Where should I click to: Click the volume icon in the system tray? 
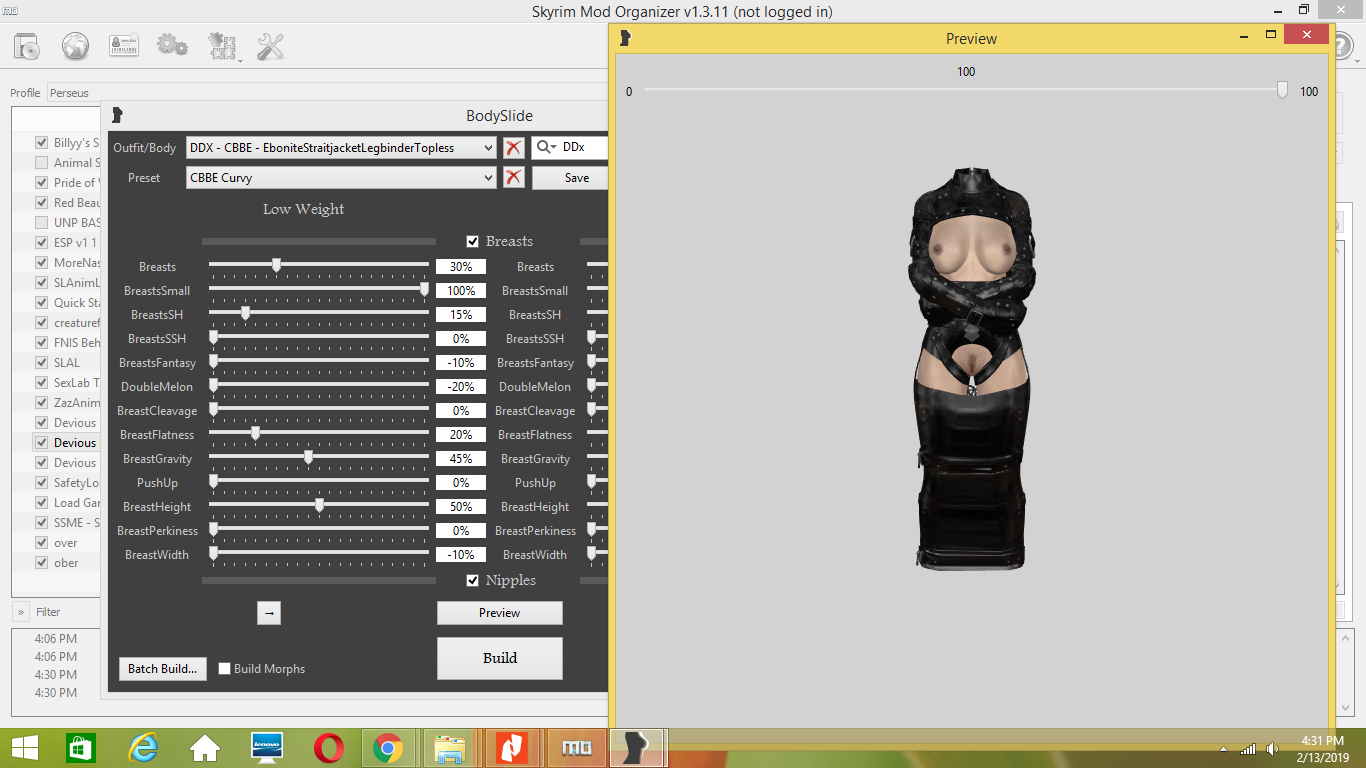click(x=1272, y=749)
